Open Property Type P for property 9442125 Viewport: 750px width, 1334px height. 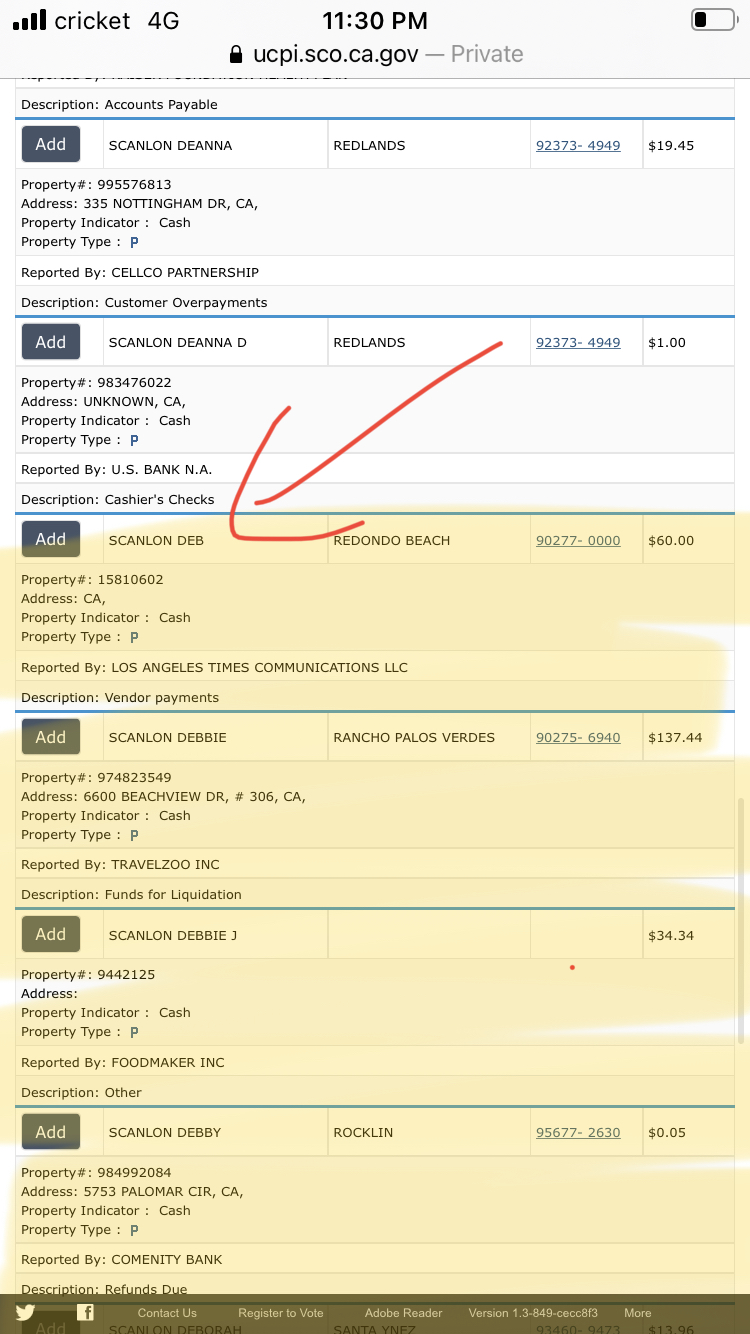click(x=134, y=1032)
